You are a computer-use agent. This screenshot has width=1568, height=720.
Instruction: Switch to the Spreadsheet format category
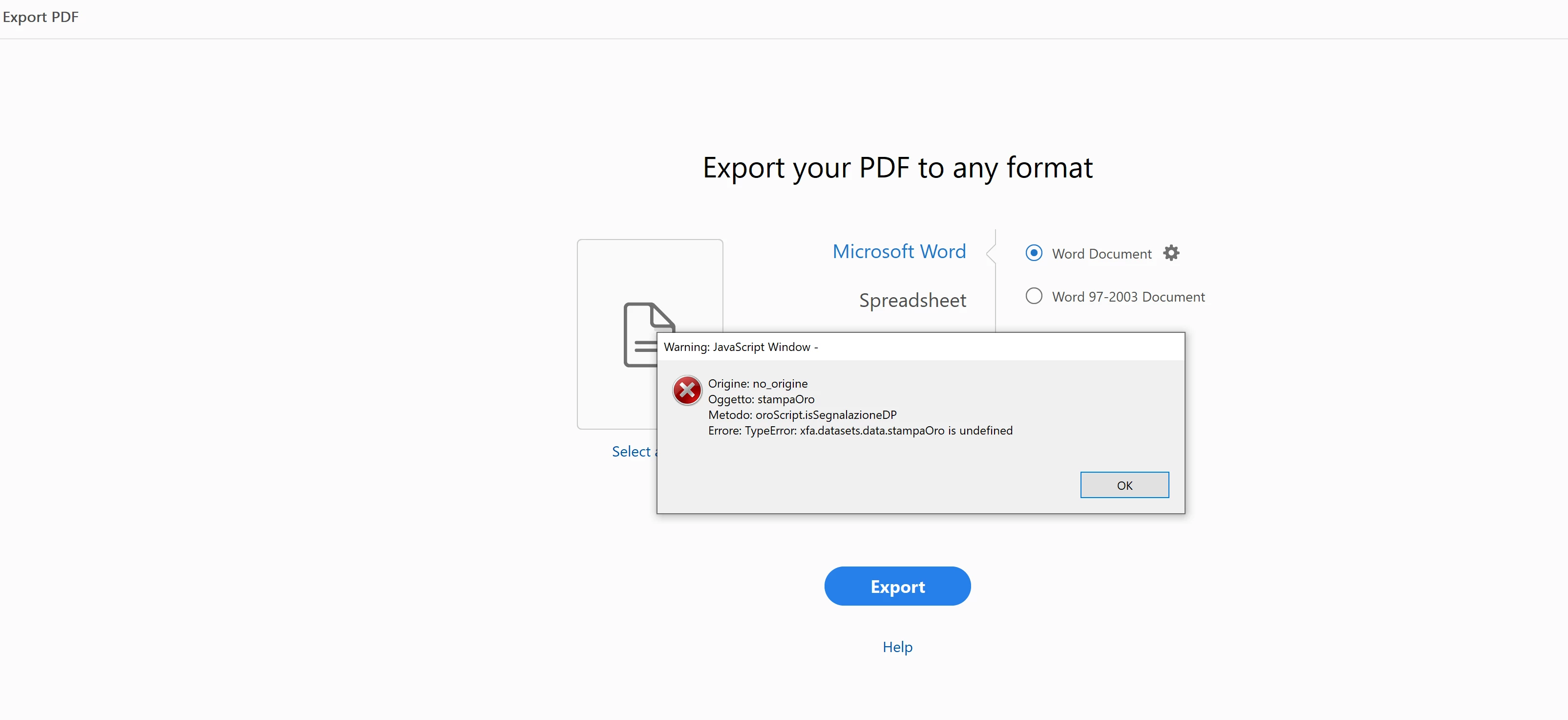click(x=912, y=300)
